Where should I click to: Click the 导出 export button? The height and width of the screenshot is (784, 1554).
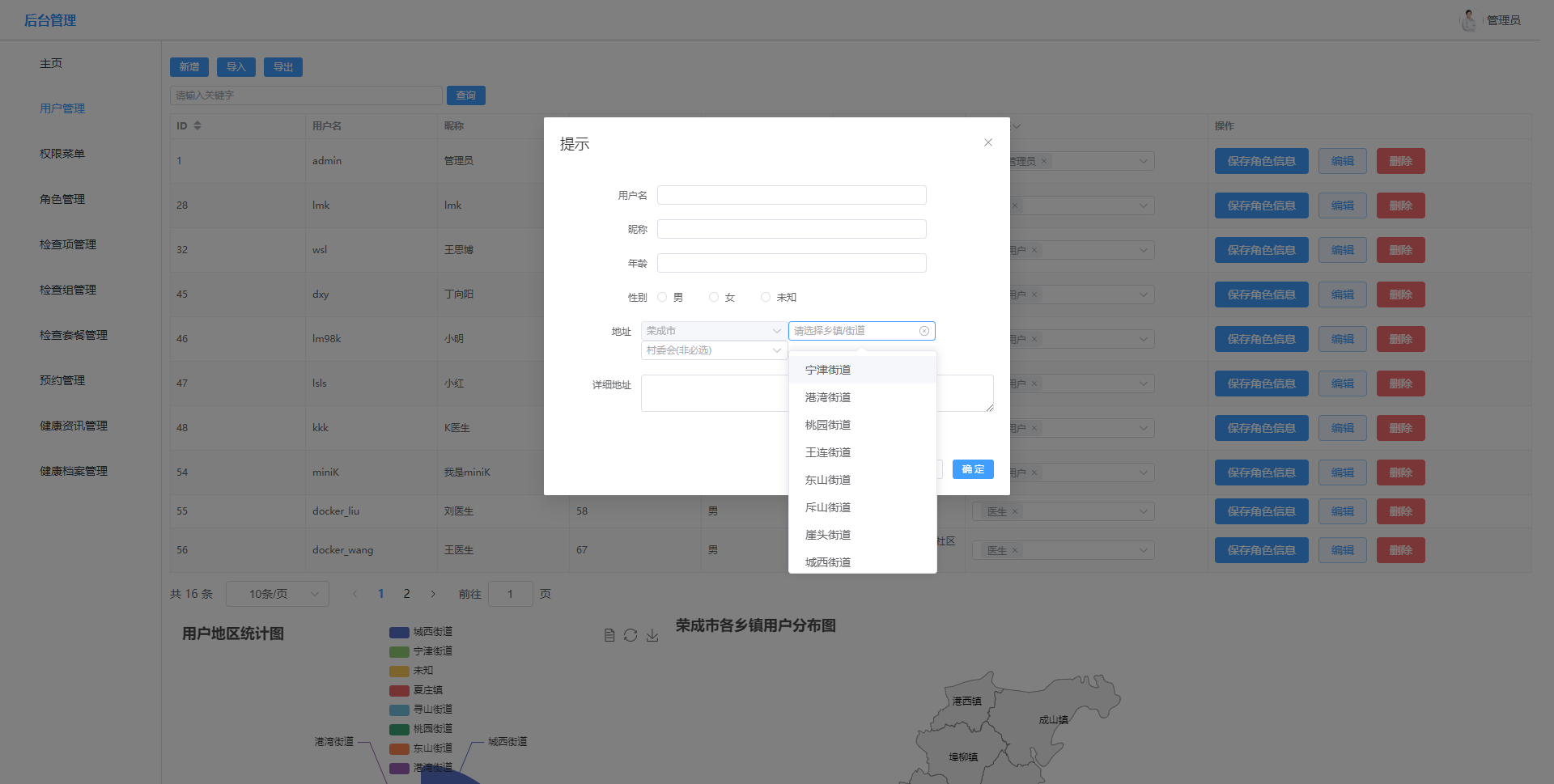coord(282,67)
